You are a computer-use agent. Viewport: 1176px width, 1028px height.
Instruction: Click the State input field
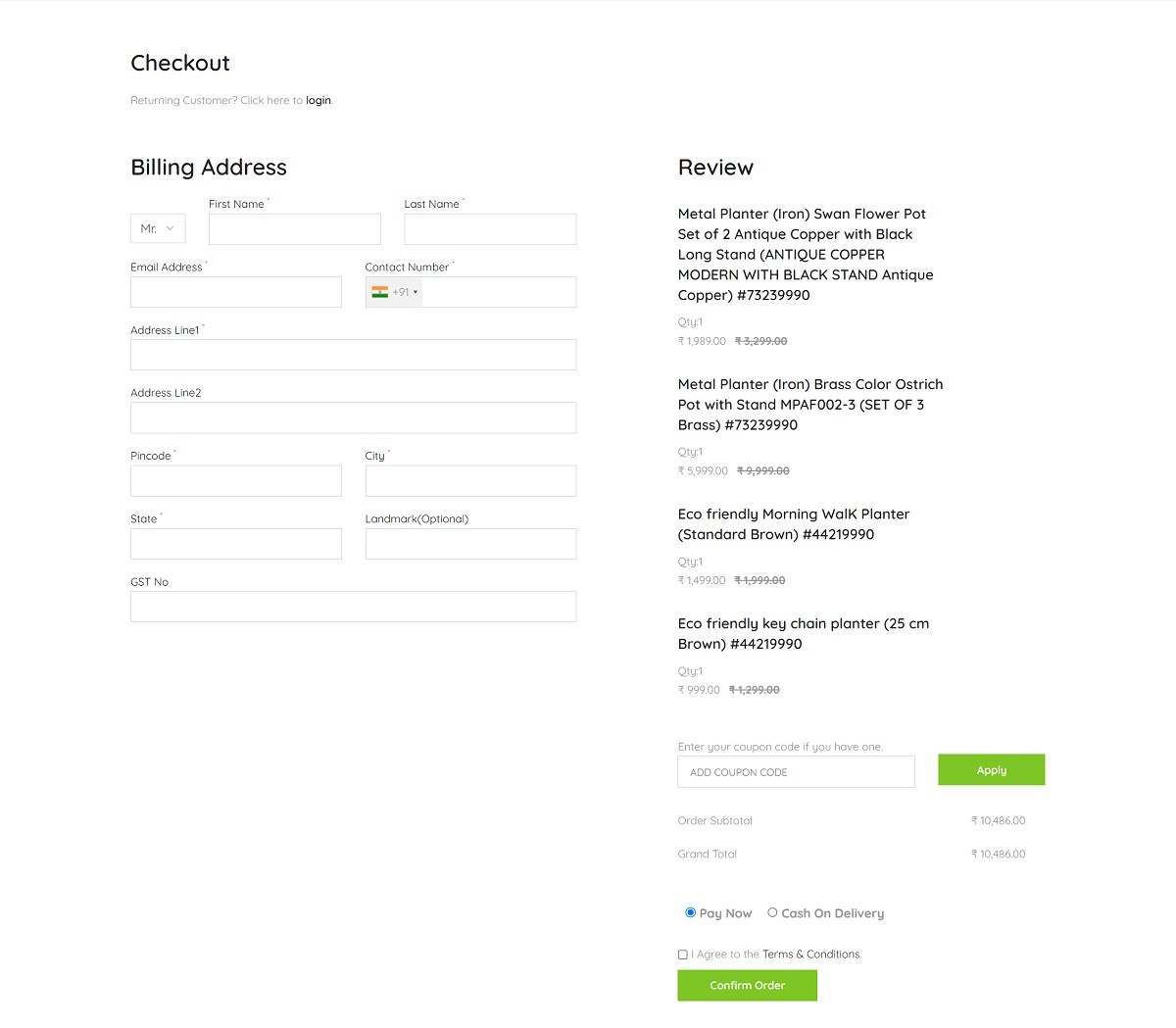click(x=235, y=544)
